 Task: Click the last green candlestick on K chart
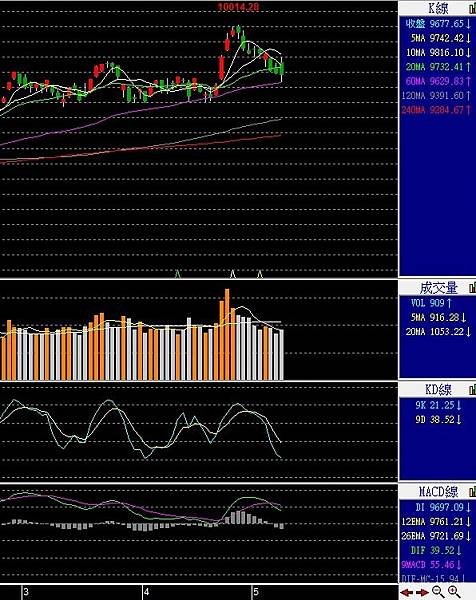coord(282,69)
